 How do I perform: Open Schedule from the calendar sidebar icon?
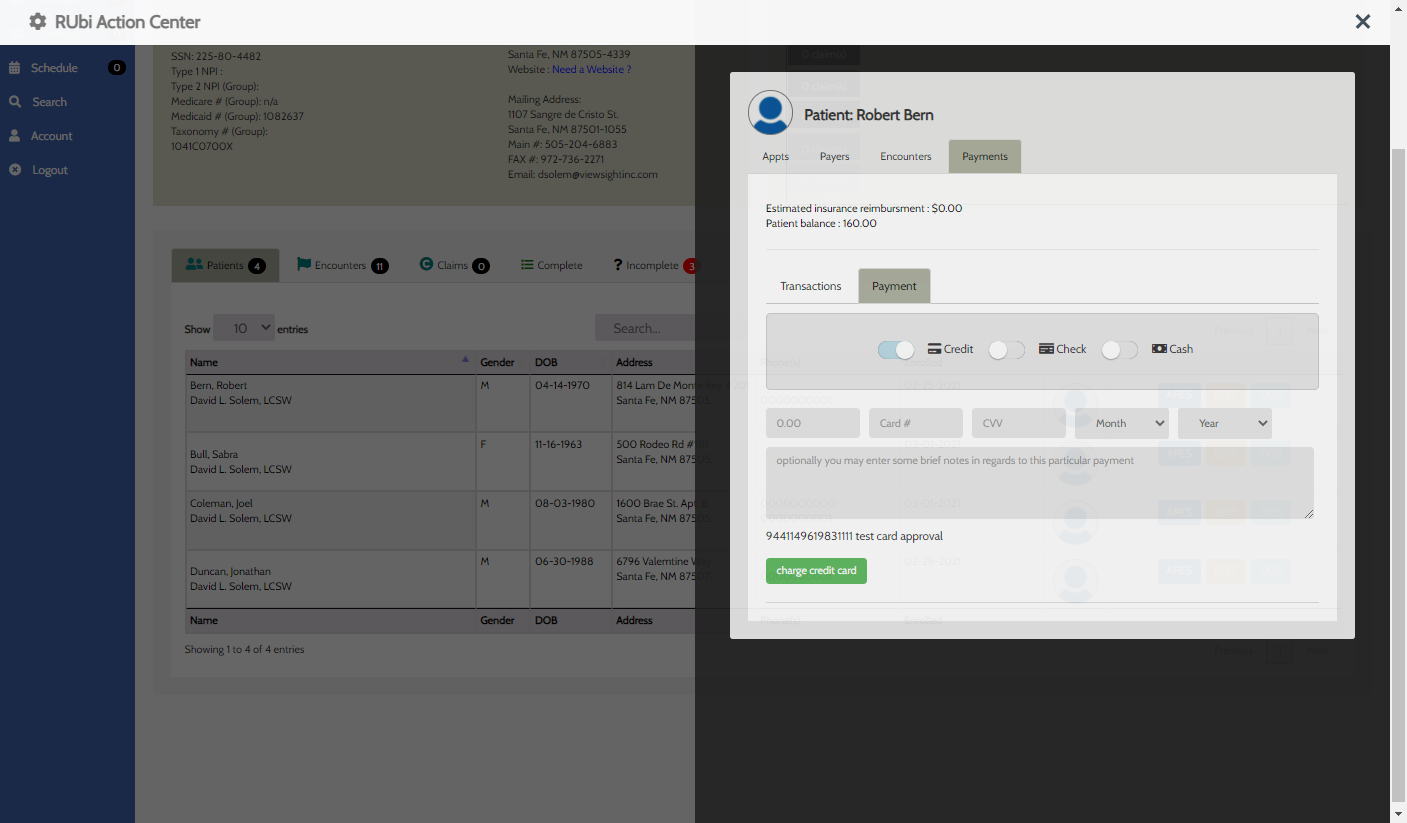pos(15,68)
